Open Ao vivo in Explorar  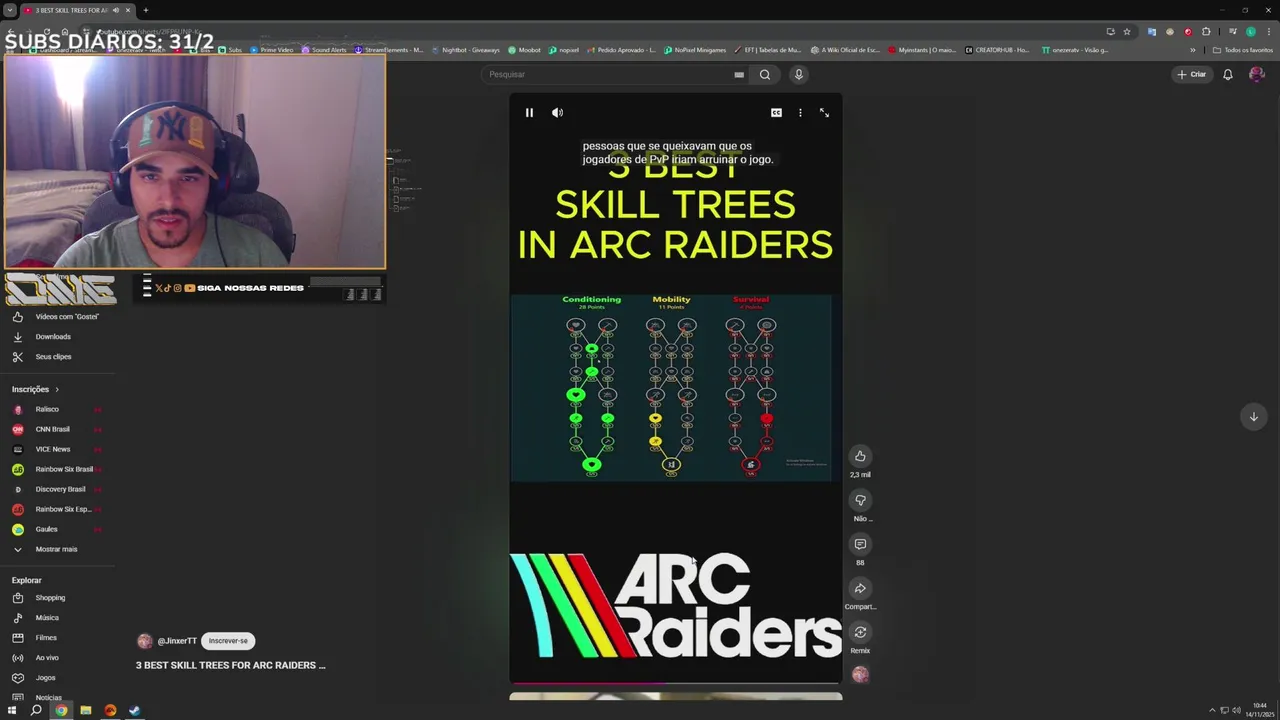click(58, 658)
